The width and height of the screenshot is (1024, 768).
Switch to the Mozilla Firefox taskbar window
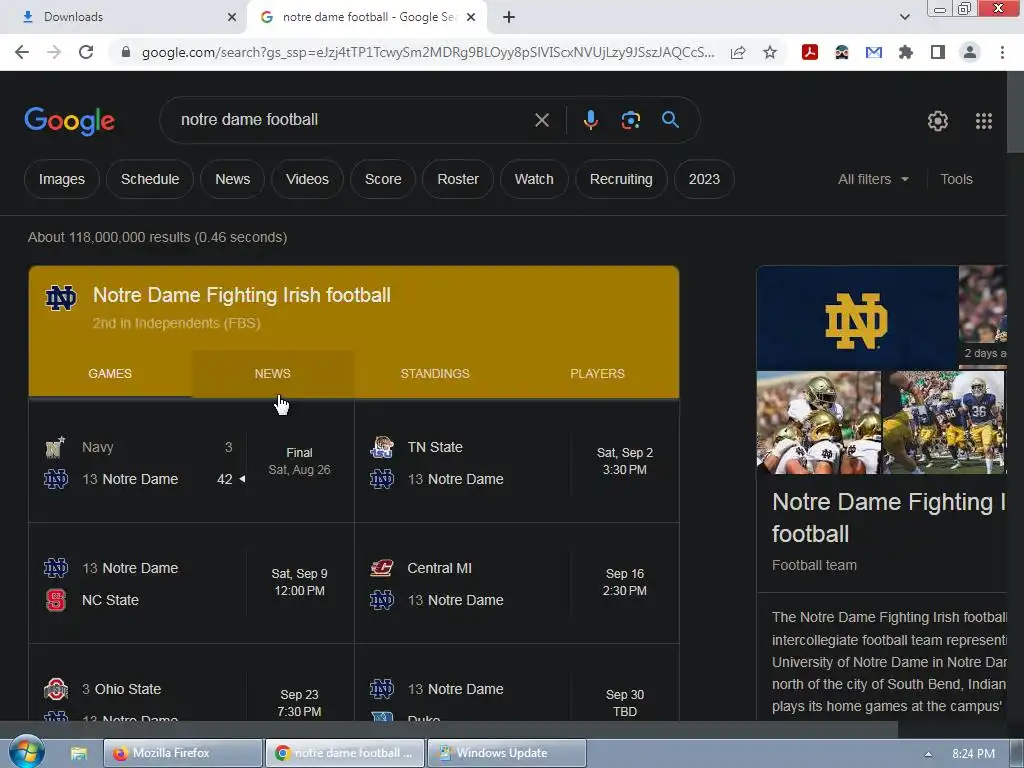pos(183,753)
